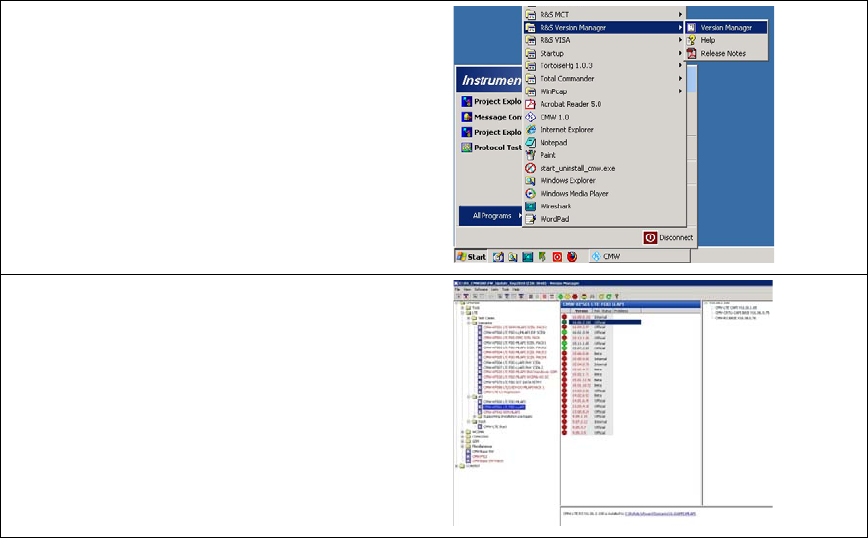The width and height of the screenshot is (868, 538).
Task: Expand the Startup program folder
Action: [x=604, y=53]
